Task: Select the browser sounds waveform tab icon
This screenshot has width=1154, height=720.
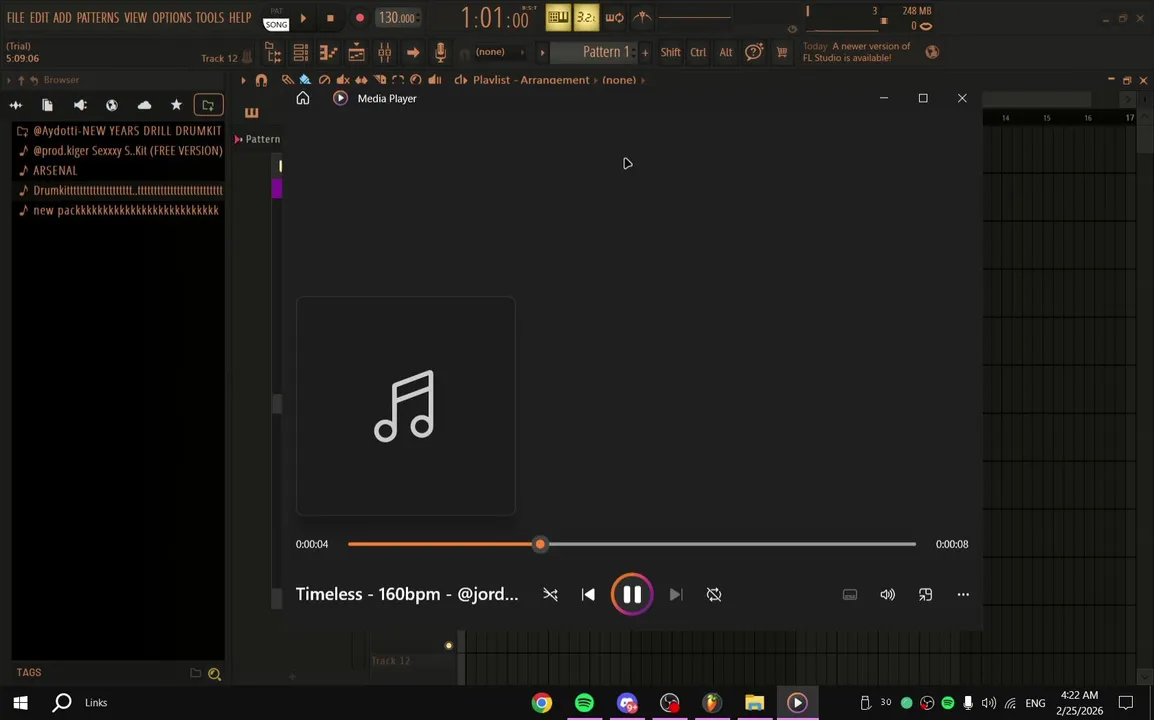Action: point(15,105)
